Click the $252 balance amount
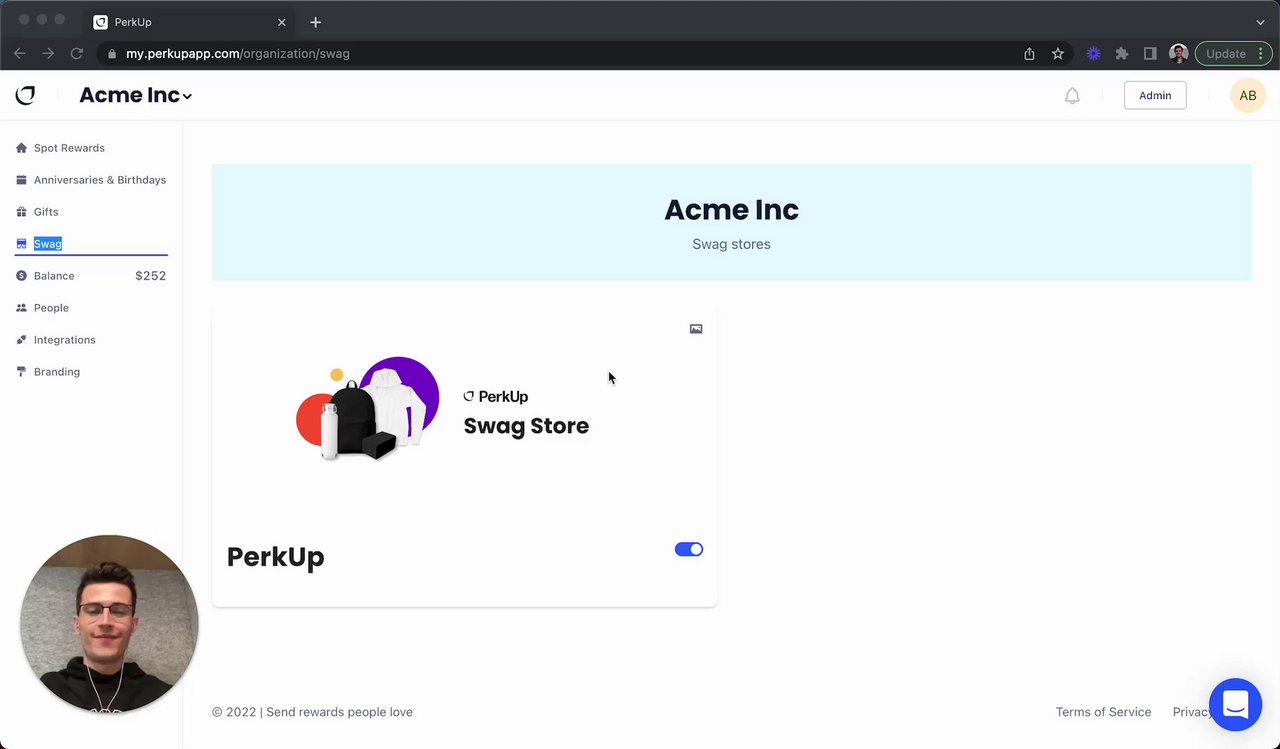Screen dimensions: 1280x749 pyautogui.click(x=150, y=276)
